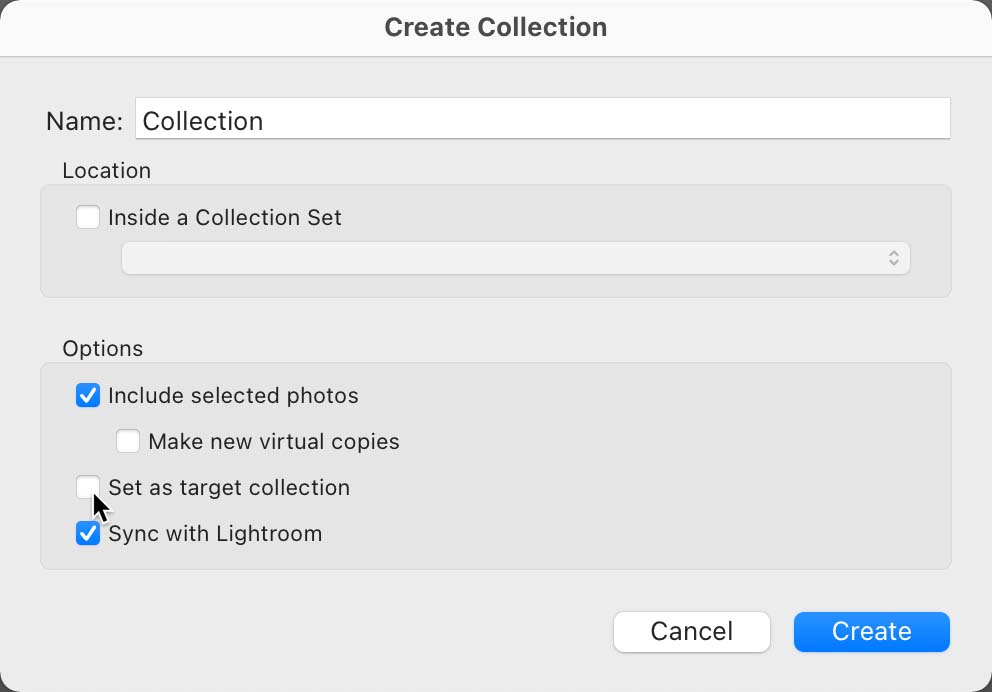
Task: Click the "Name:" field label
Action: pos(85,121)
